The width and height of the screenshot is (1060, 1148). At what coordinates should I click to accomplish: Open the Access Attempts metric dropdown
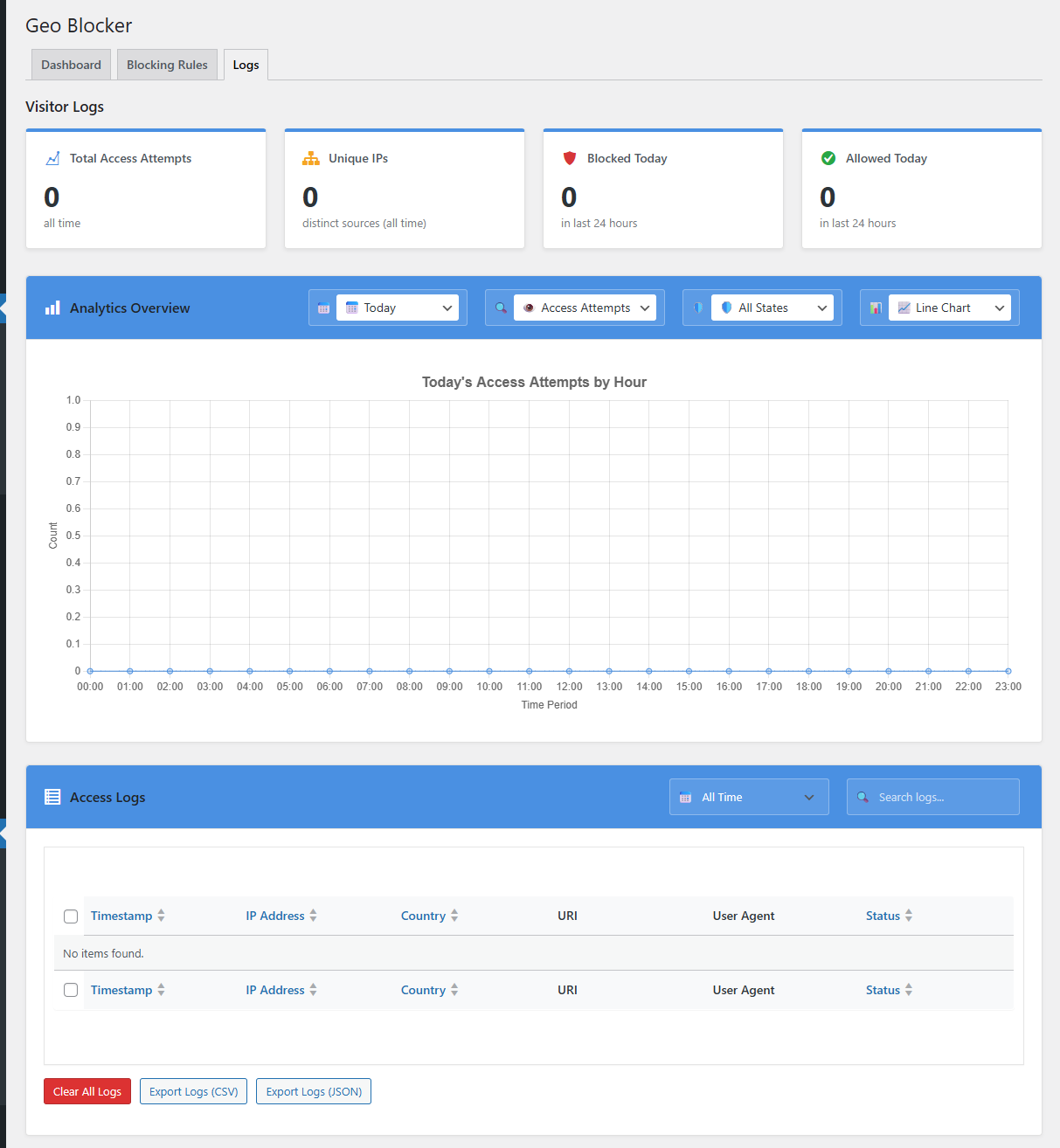point(585,308)
